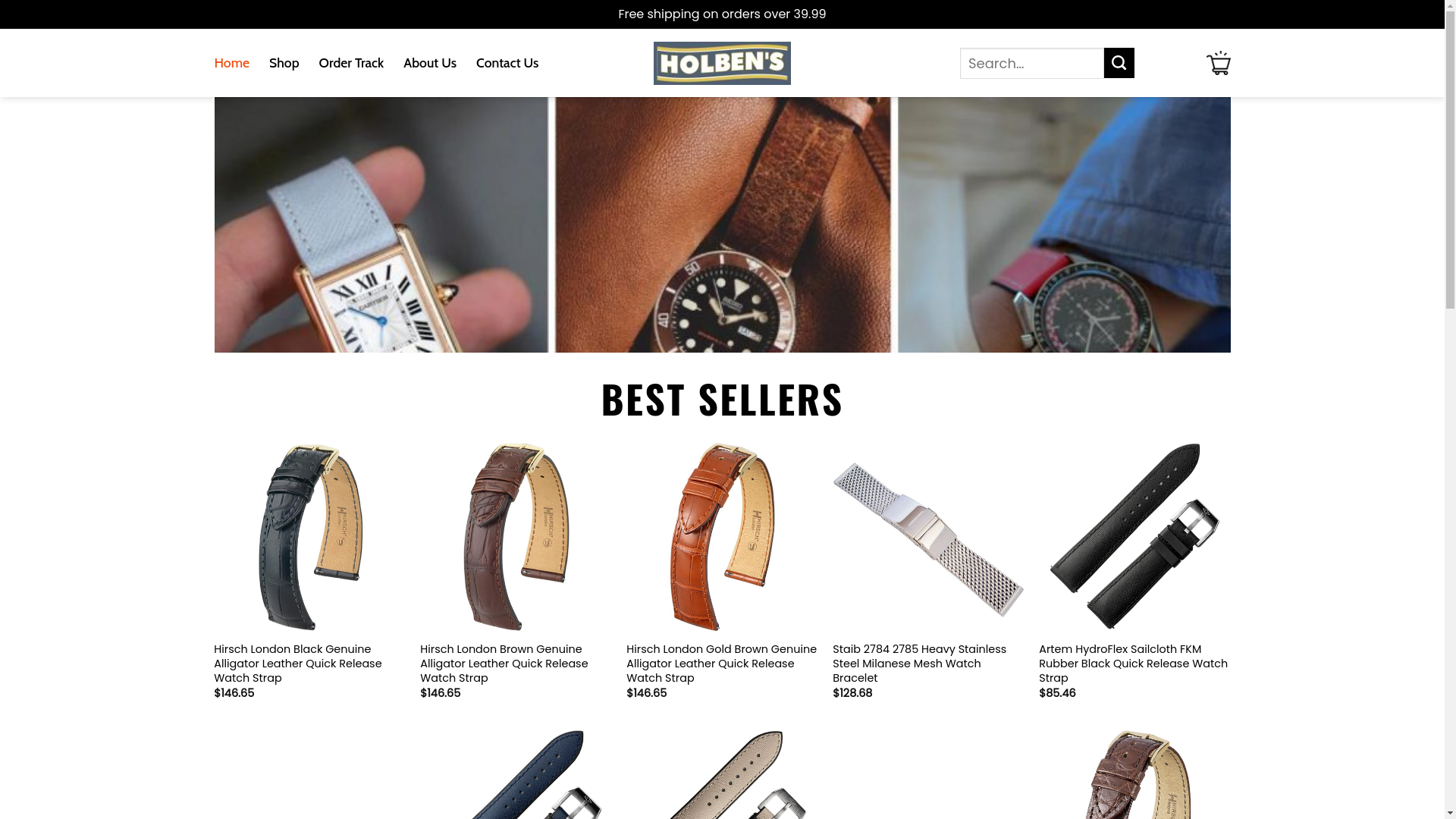This screenshot has width=1456, height=819.
Task: Click the watch strap hero banner
Action: (x=722, y=224)
